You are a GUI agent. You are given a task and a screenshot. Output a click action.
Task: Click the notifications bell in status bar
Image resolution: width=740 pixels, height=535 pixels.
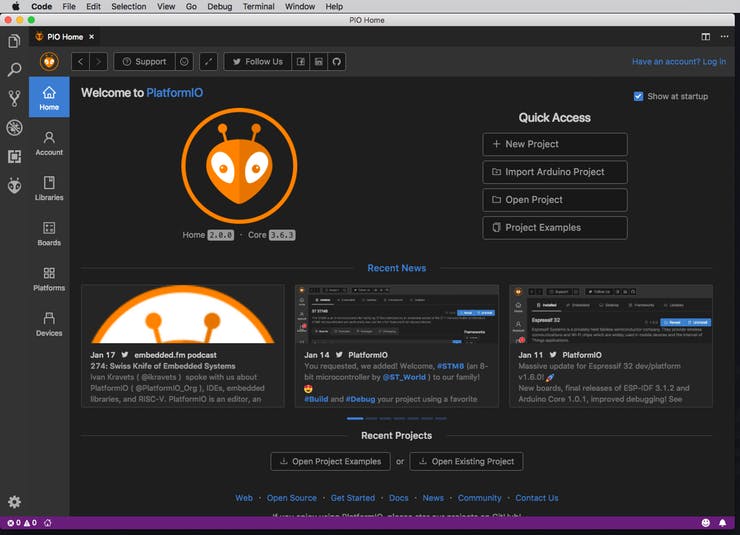click(x=722, y=523)
